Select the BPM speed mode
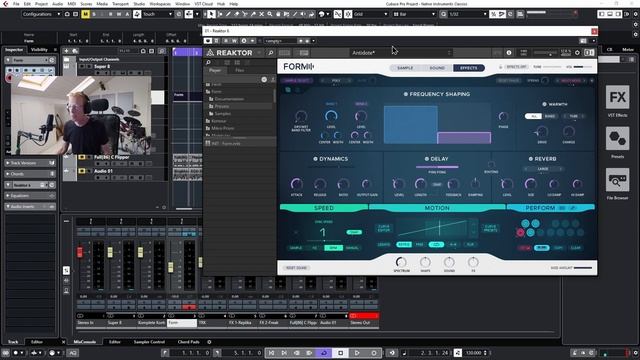The image size is (640, 360). [x=333, y=248]
